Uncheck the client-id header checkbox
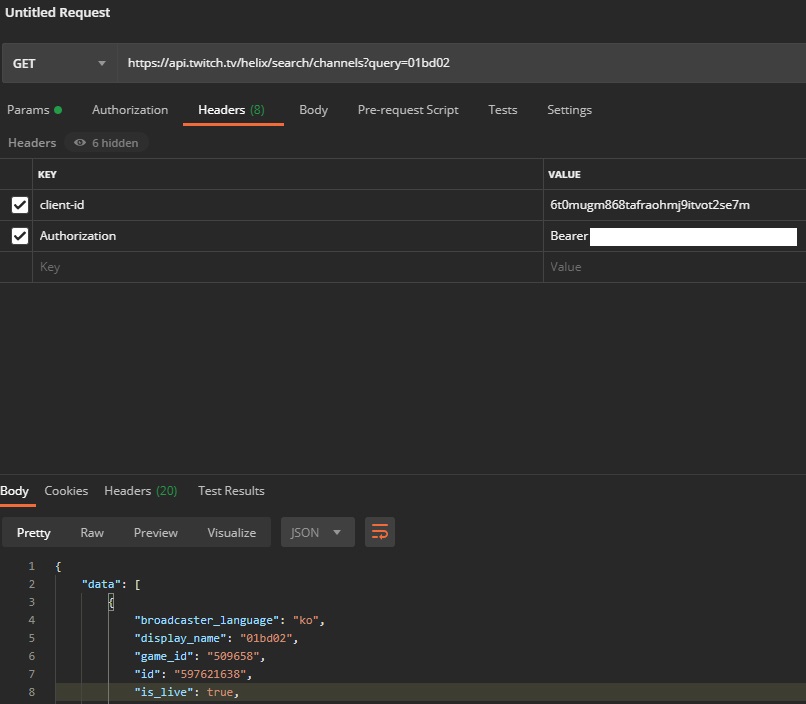The height and width of the screenshot is (704, 806). coord(20,205)
